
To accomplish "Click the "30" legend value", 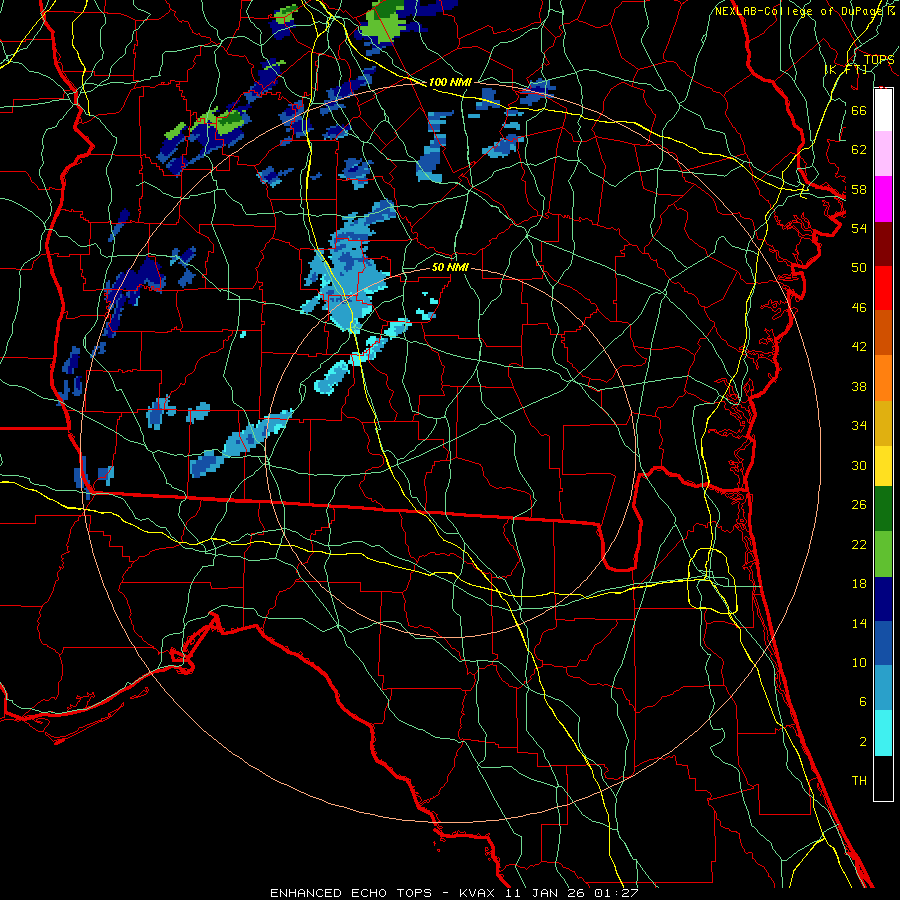I will point(859,465).
